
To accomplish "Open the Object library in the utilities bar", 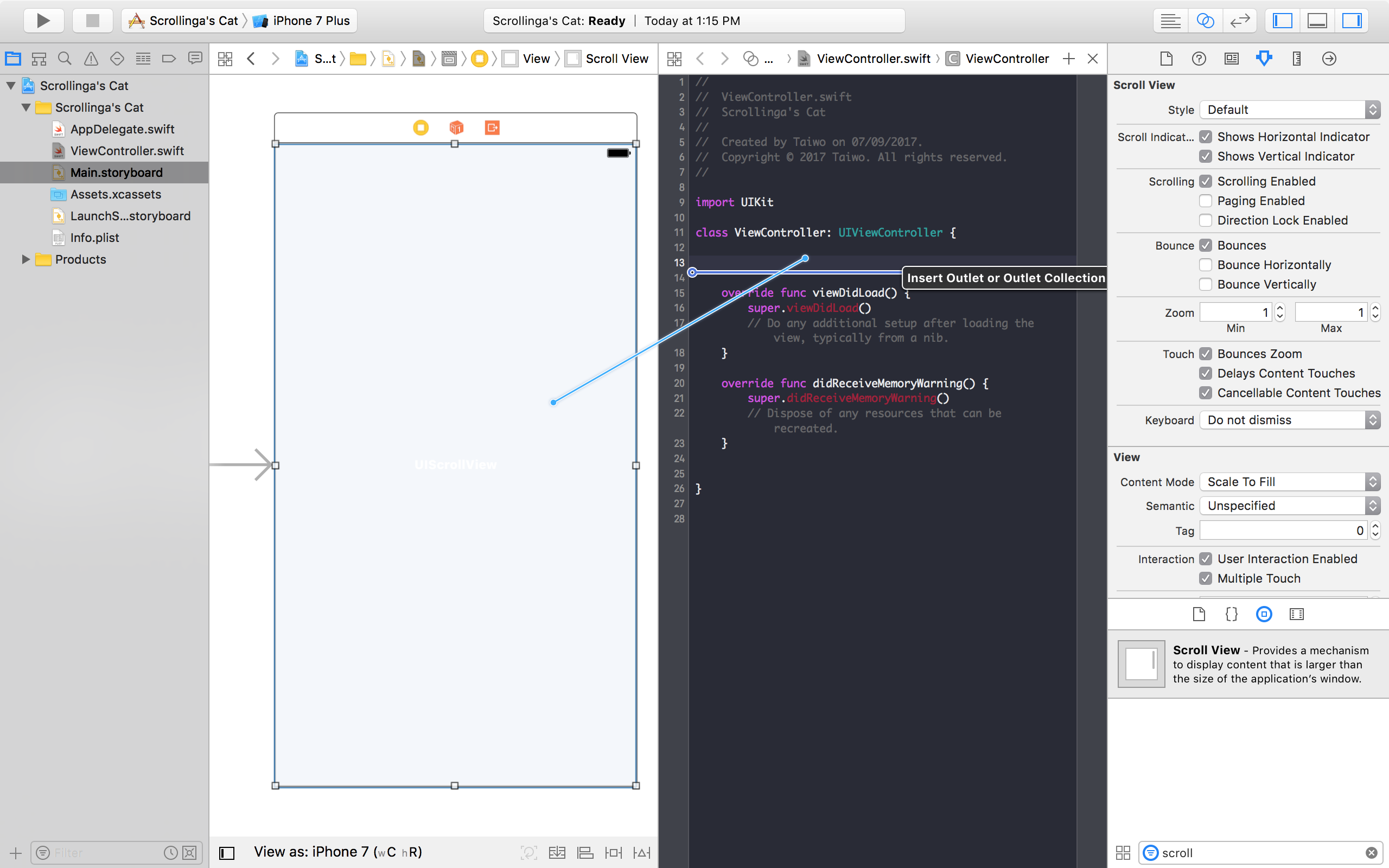I will (1263, 614).
